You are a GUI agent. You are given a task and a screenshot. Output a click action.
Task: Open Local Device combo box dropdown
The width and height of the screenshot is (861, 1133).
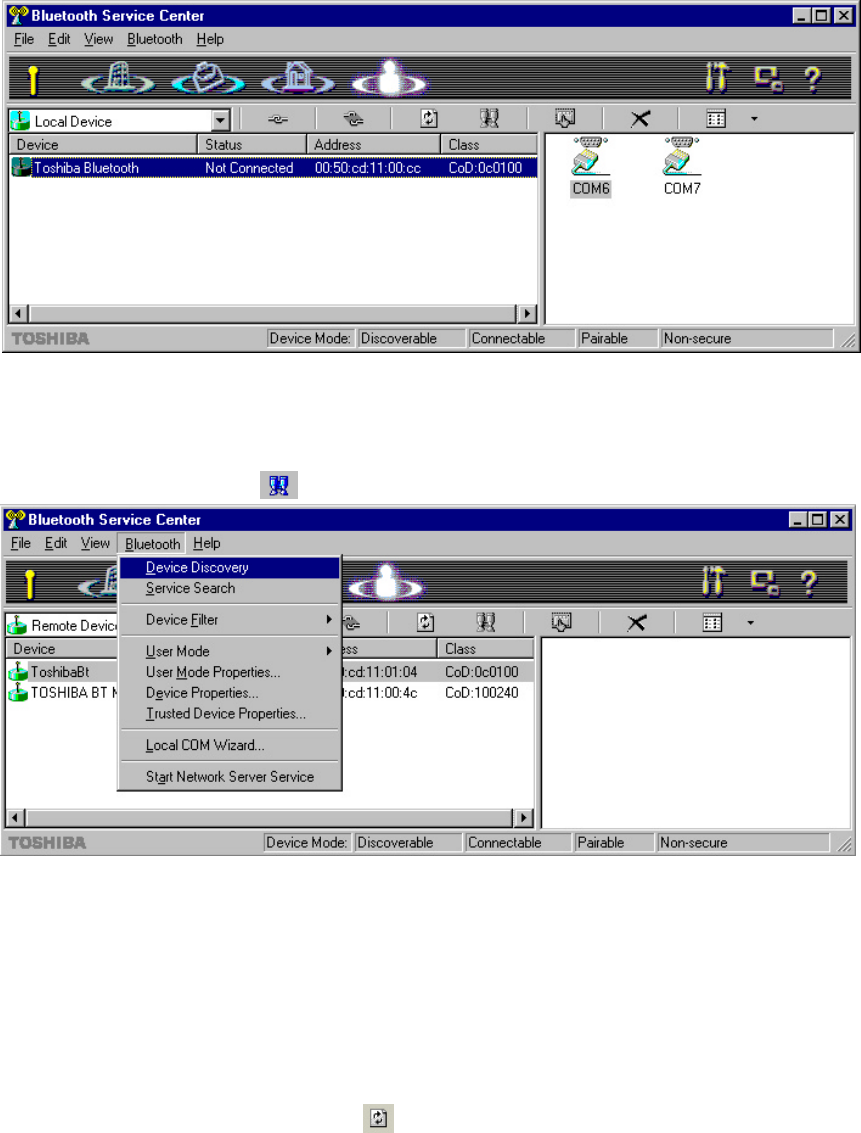click(220, 121)
